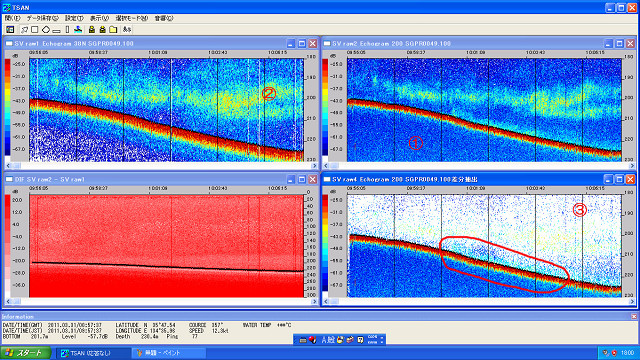640x360 pixels.
Task: Click the dB color scale bar of 38N echogram
Action: pyautogui.click(x=7, y=107)
